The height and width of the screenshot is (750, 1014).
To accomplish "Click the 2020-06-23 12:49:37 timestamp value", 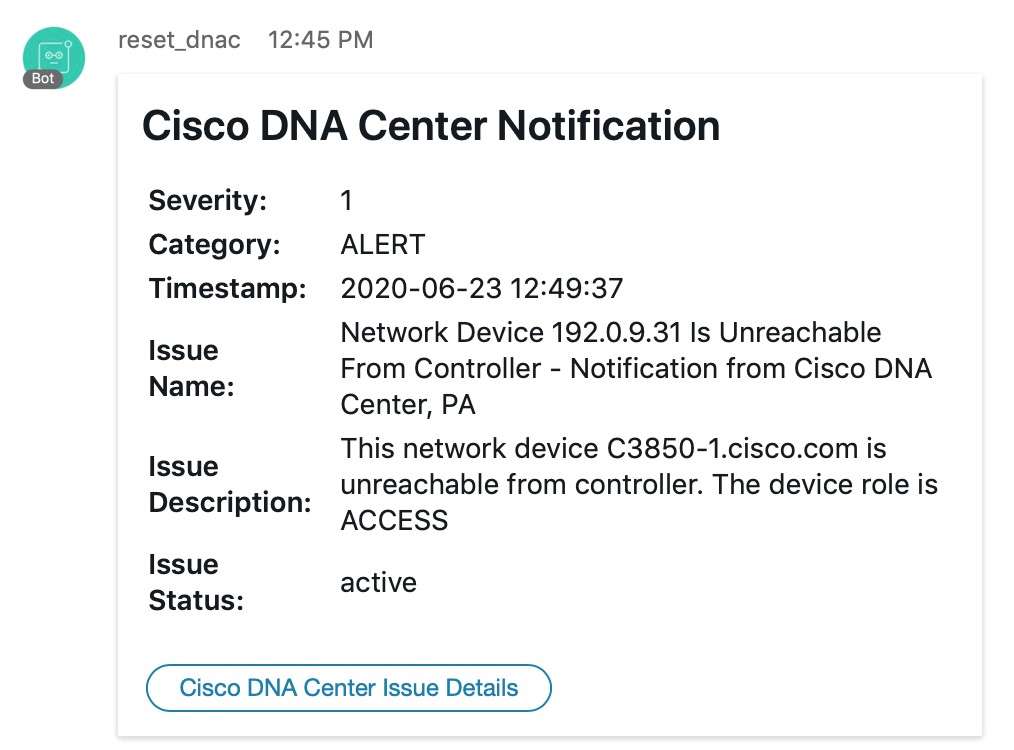I will [481, 289].
